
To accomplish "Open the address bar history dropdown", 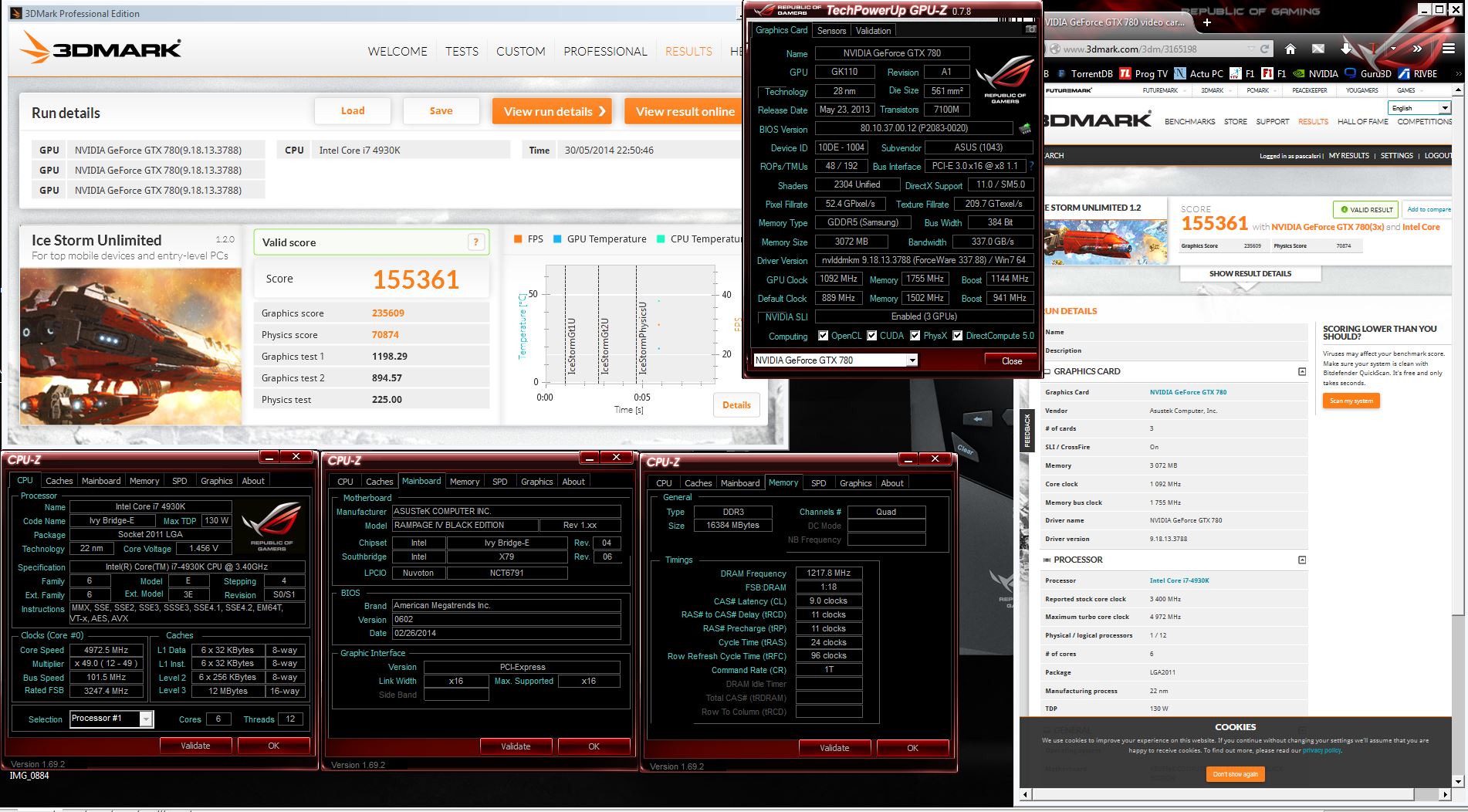I will (x=1251, y=49).
